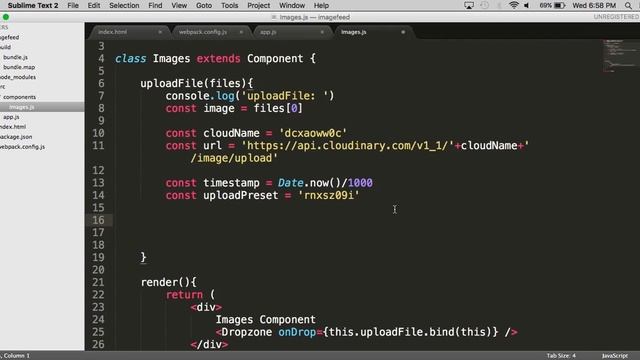Click the 'class' keyword on line 4
640x360 pixels.
coord(130,58)
